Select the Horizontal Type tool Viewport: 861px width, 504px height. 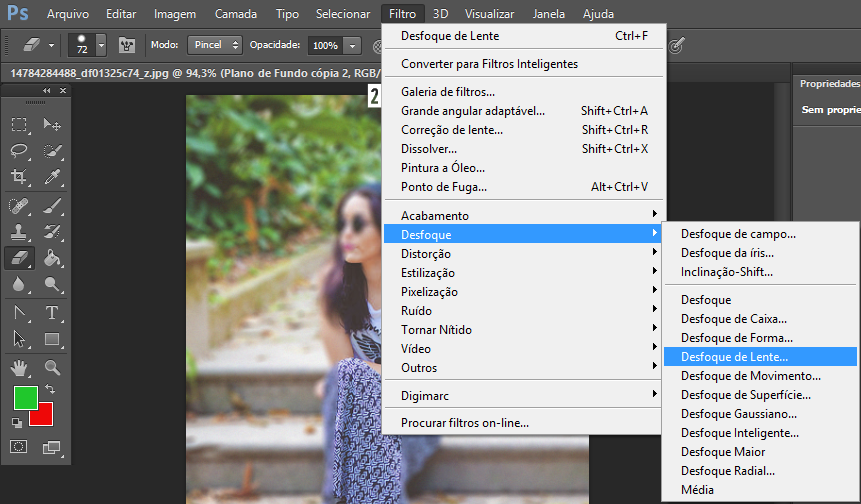tap(52, 313)
